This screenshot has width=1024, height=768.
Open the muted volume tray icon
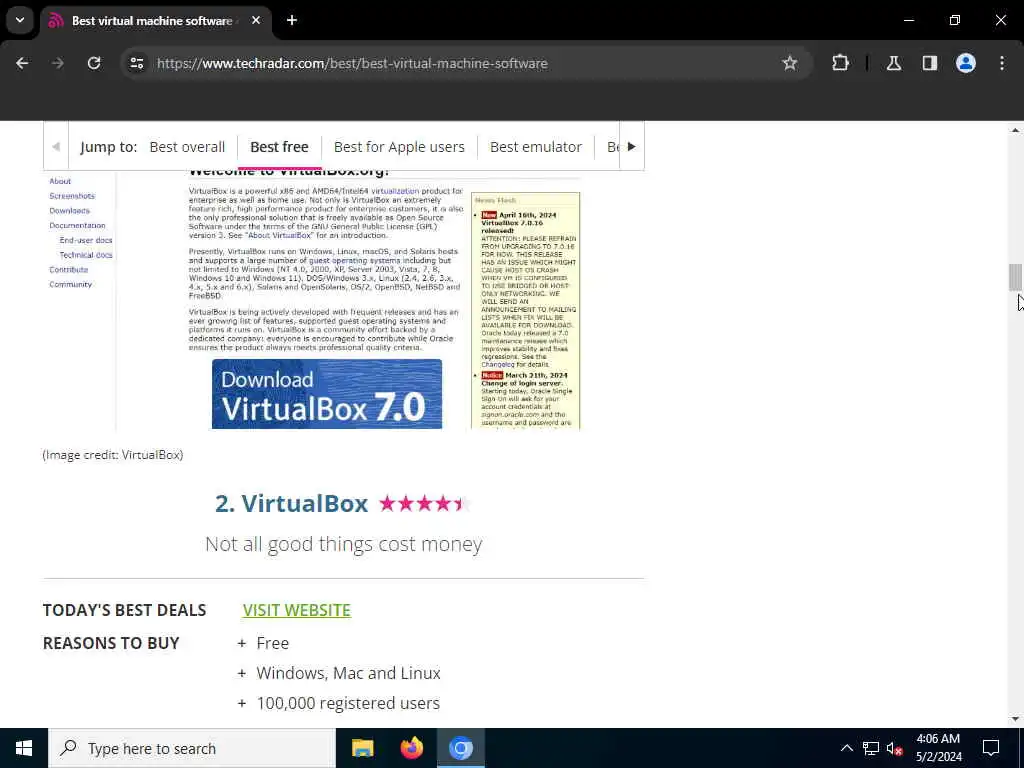895,748
